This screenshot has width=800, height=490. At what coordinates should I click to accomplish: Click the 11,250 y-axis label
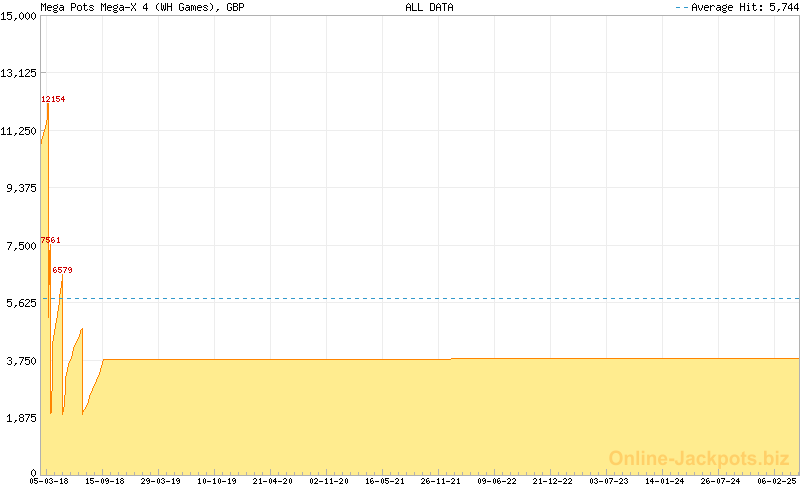[19, 130]
